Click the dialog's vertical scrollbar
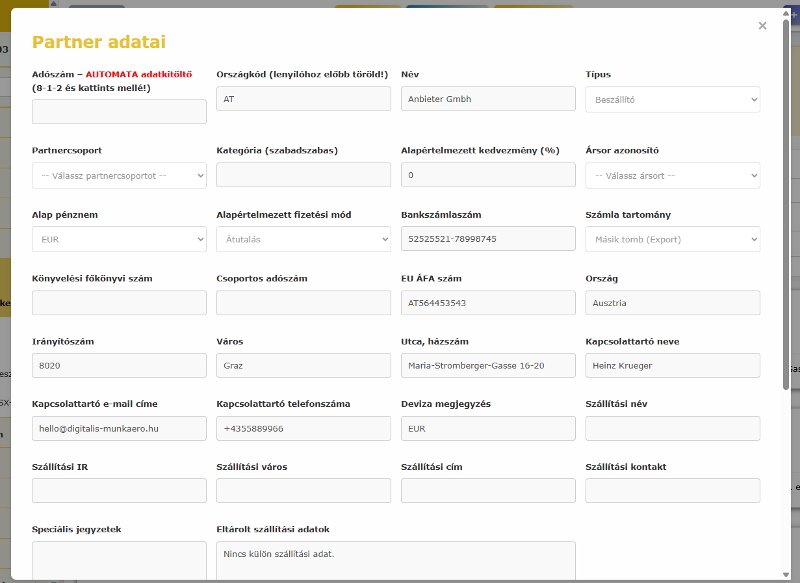 pos(786,220)
